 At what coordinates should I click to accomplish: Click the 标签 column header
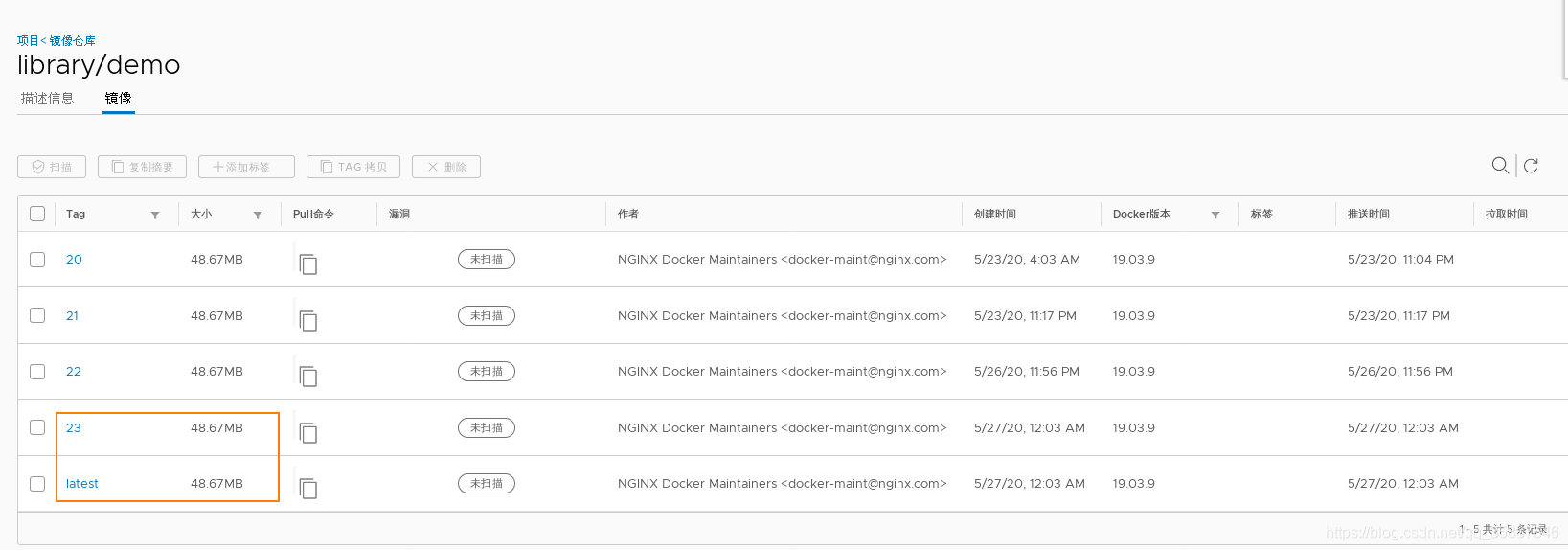coord(1261,214)
